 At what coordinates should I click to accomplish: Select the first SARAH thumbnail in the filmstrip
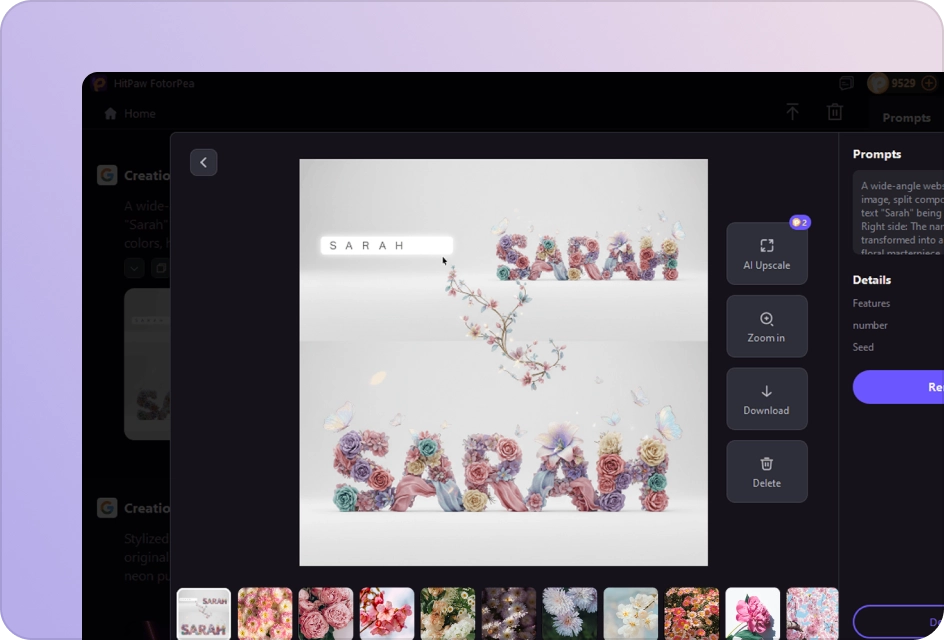pyautogui.click(x=203, y=612)
